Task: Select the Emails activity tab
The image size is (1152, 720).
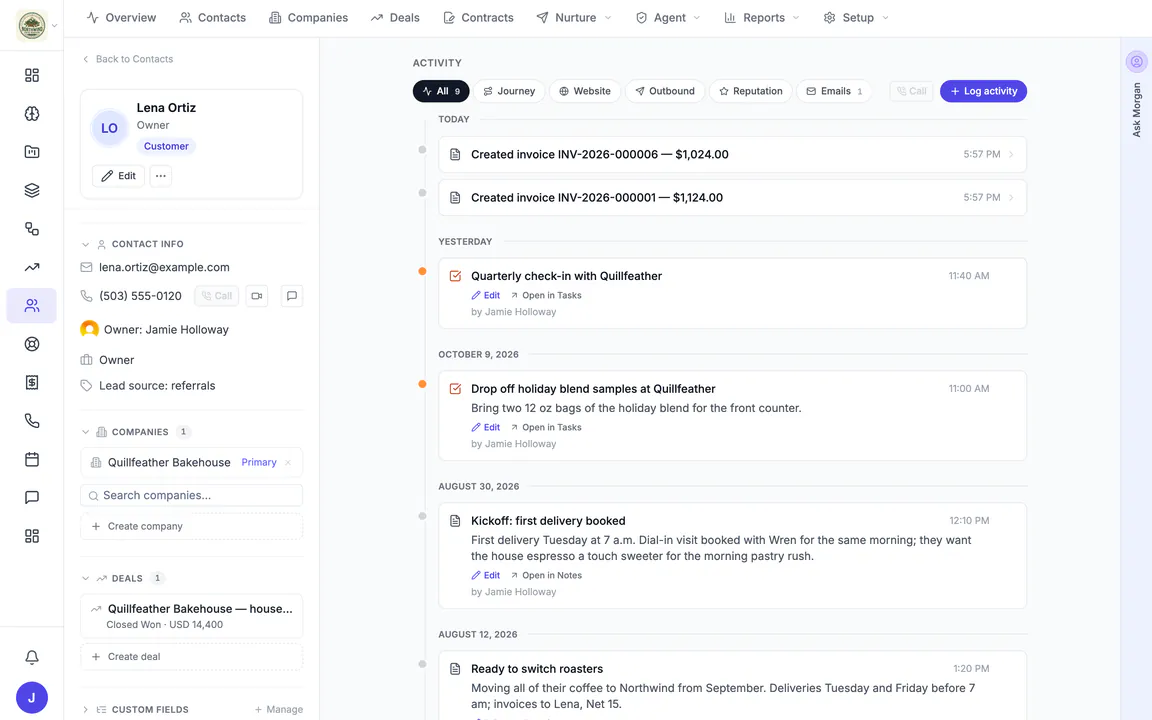Action: tap(834, 91)
